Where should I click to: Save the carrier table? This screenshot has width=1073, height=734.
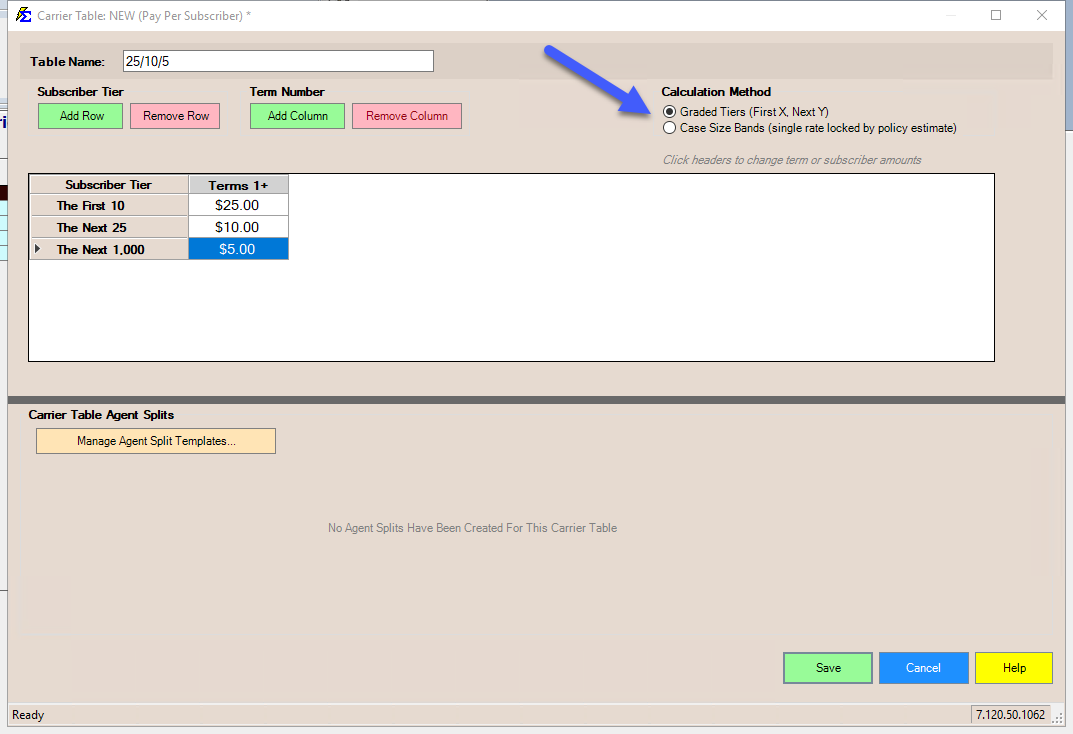point(828,668)
